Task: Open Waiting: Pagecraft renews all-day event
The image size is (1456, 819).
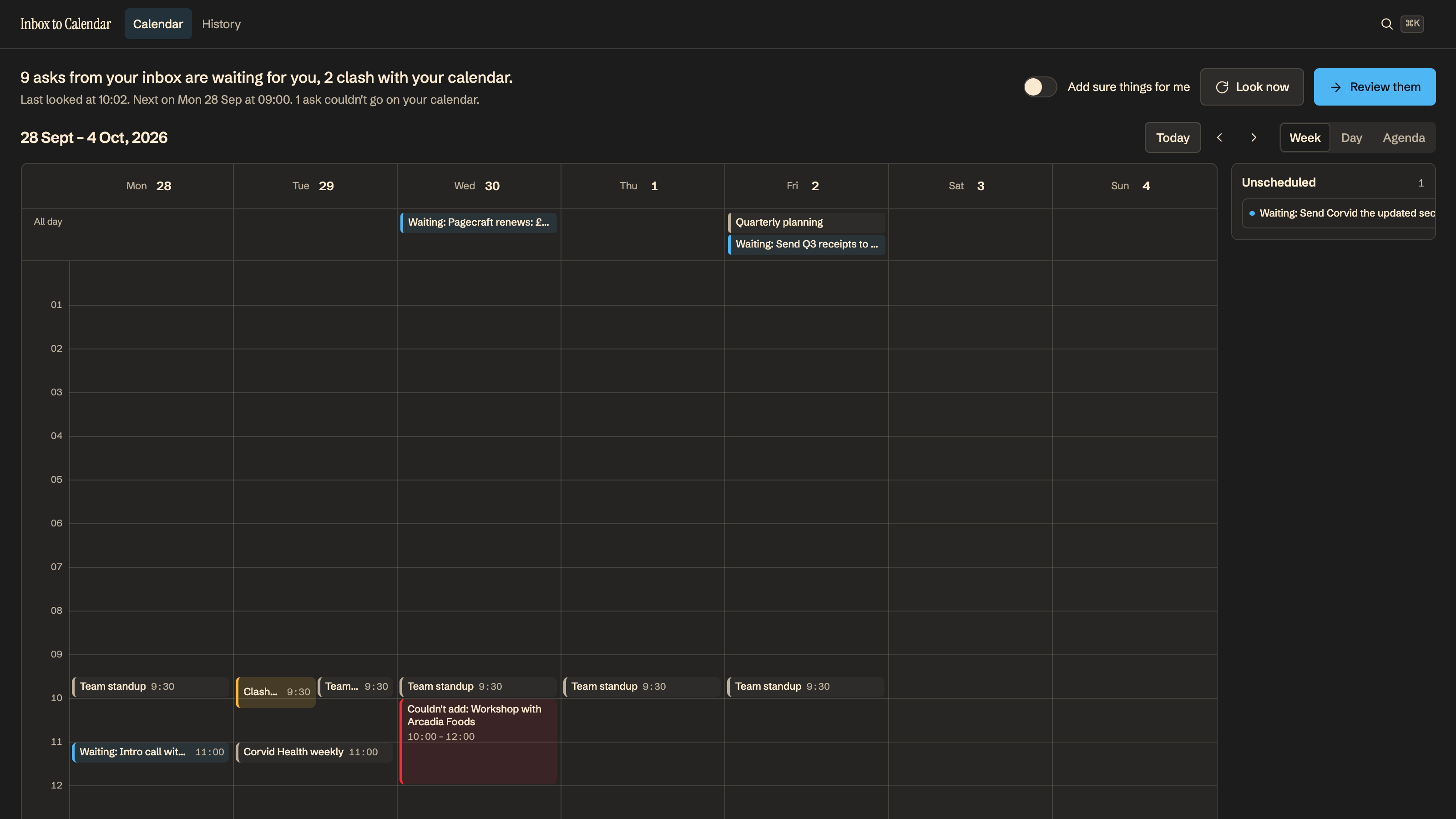Action: click(478, 222)
